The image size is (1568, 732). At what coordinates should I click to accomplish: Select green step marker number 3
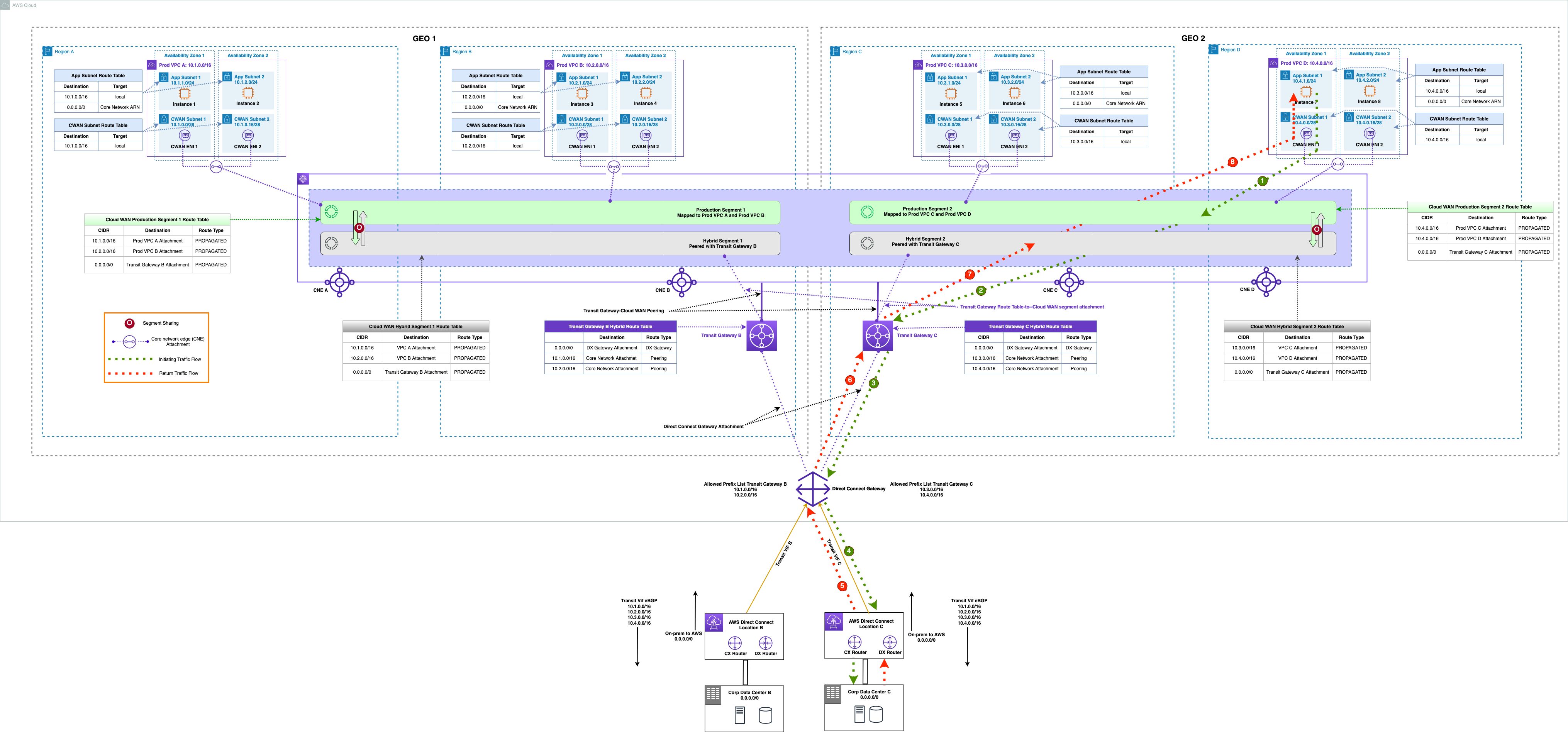tap(873, 383)
